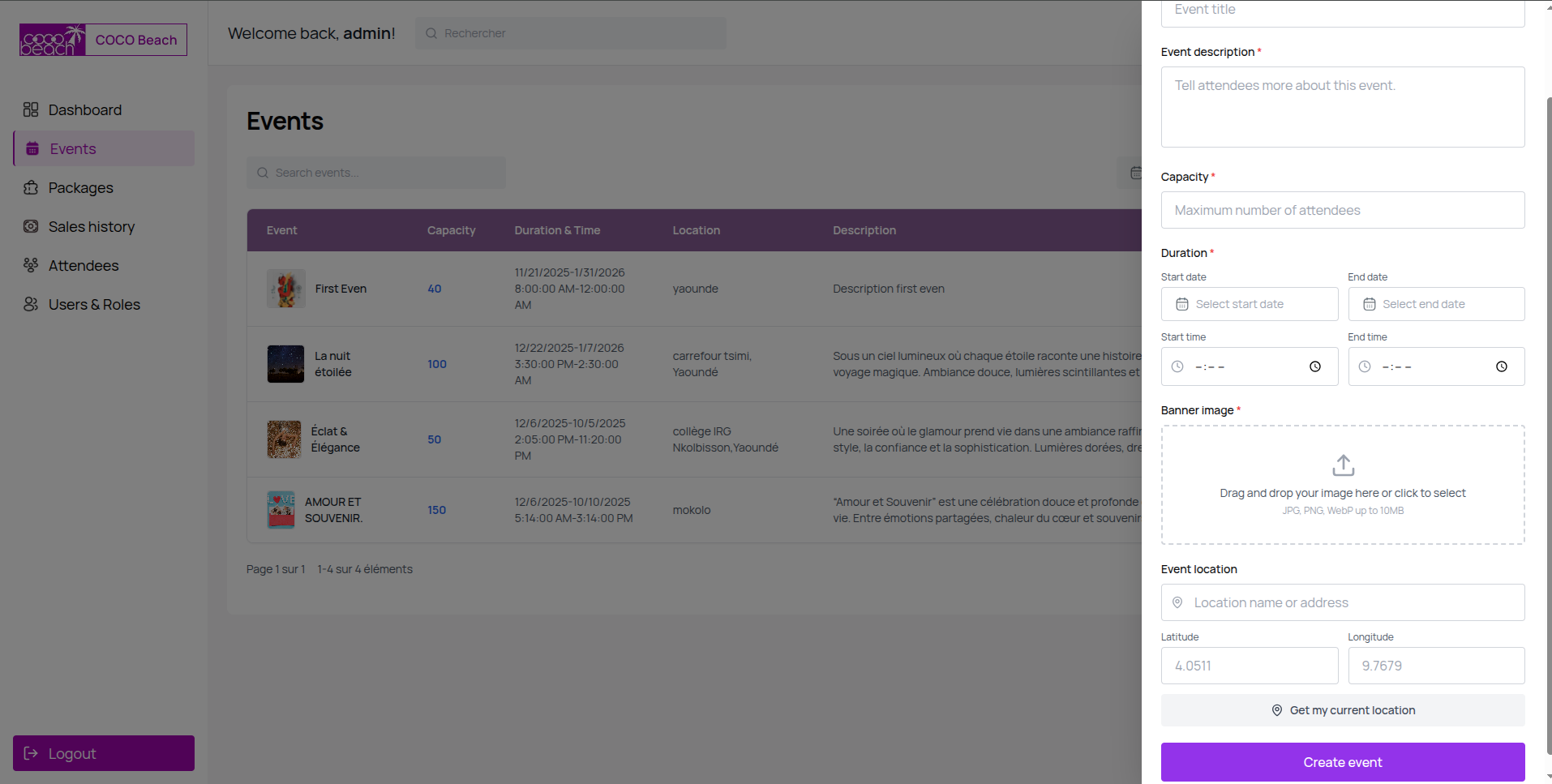Open the End time clock picker icon
The height and width of the screenshot is (784, 1552).
click(x=1501, y=366)
